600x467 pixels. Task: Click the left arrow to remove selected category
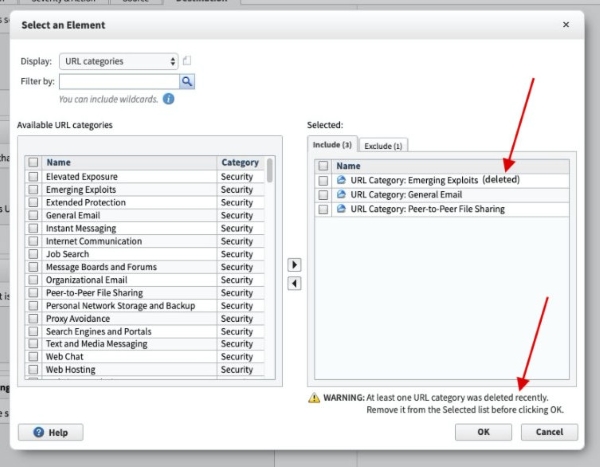(x=294, y=283)
